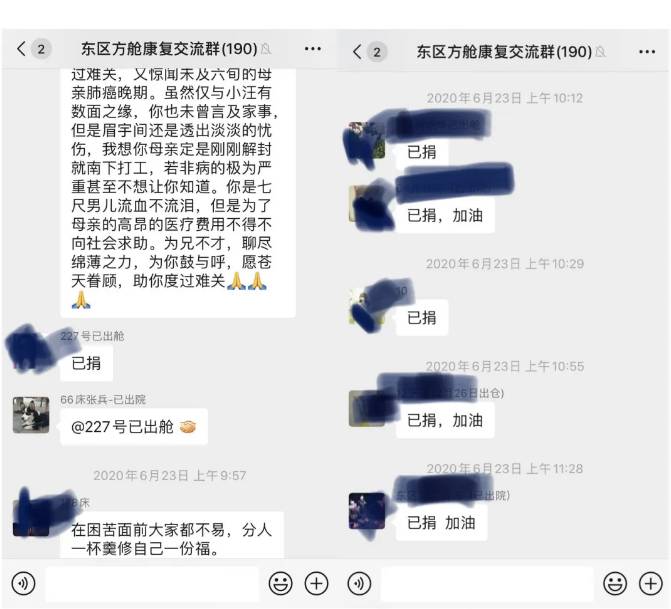
Task: Open emoji picker in left chat
Action: [281, 583]
